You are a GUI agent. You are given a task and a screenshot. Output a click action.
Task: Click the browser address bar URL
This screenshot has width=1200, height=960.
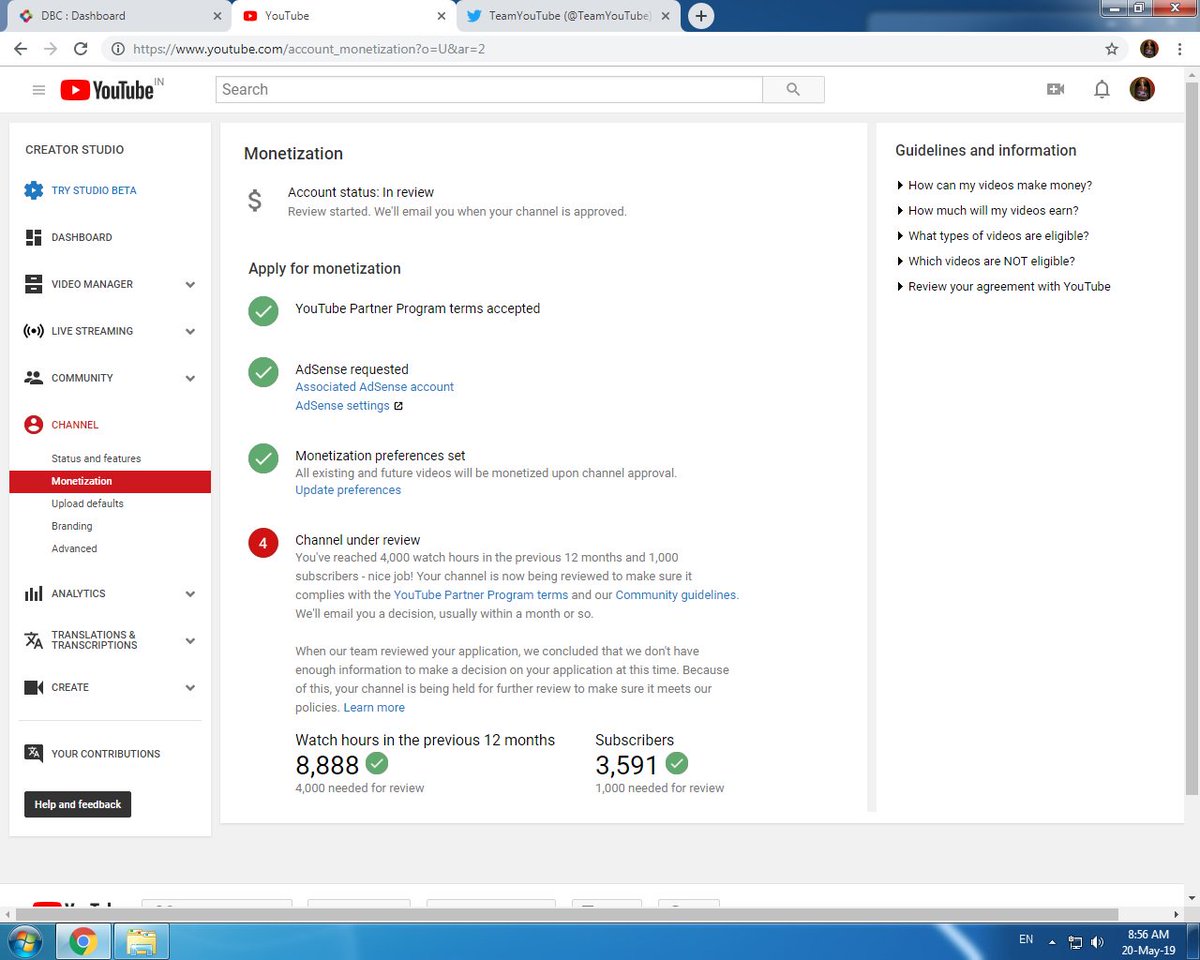(x=309, y=48)
